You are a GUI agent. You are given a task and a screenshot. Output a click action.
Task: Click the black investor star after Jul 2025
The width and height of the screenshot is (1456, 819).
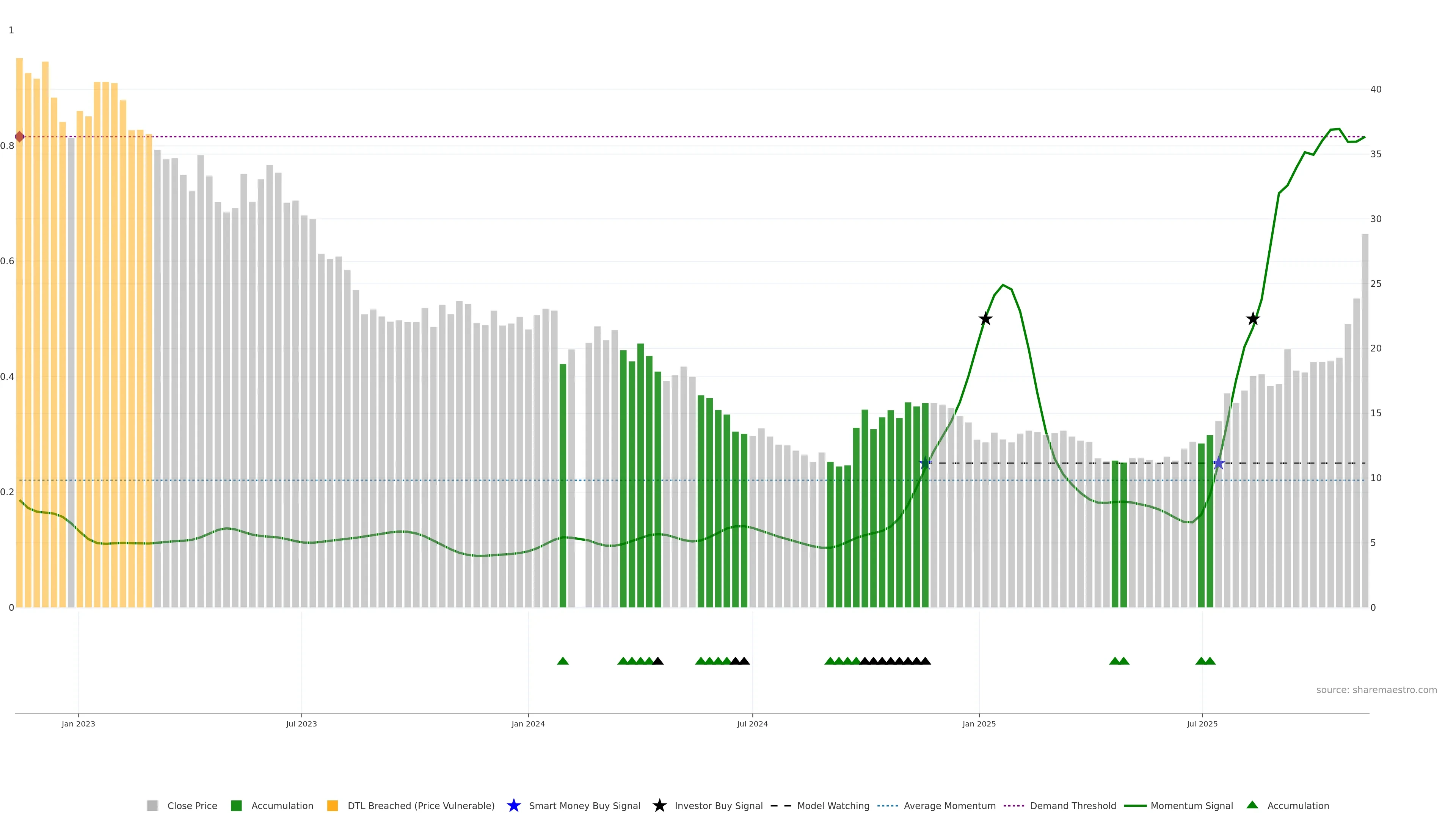[x=1252, y=319]
